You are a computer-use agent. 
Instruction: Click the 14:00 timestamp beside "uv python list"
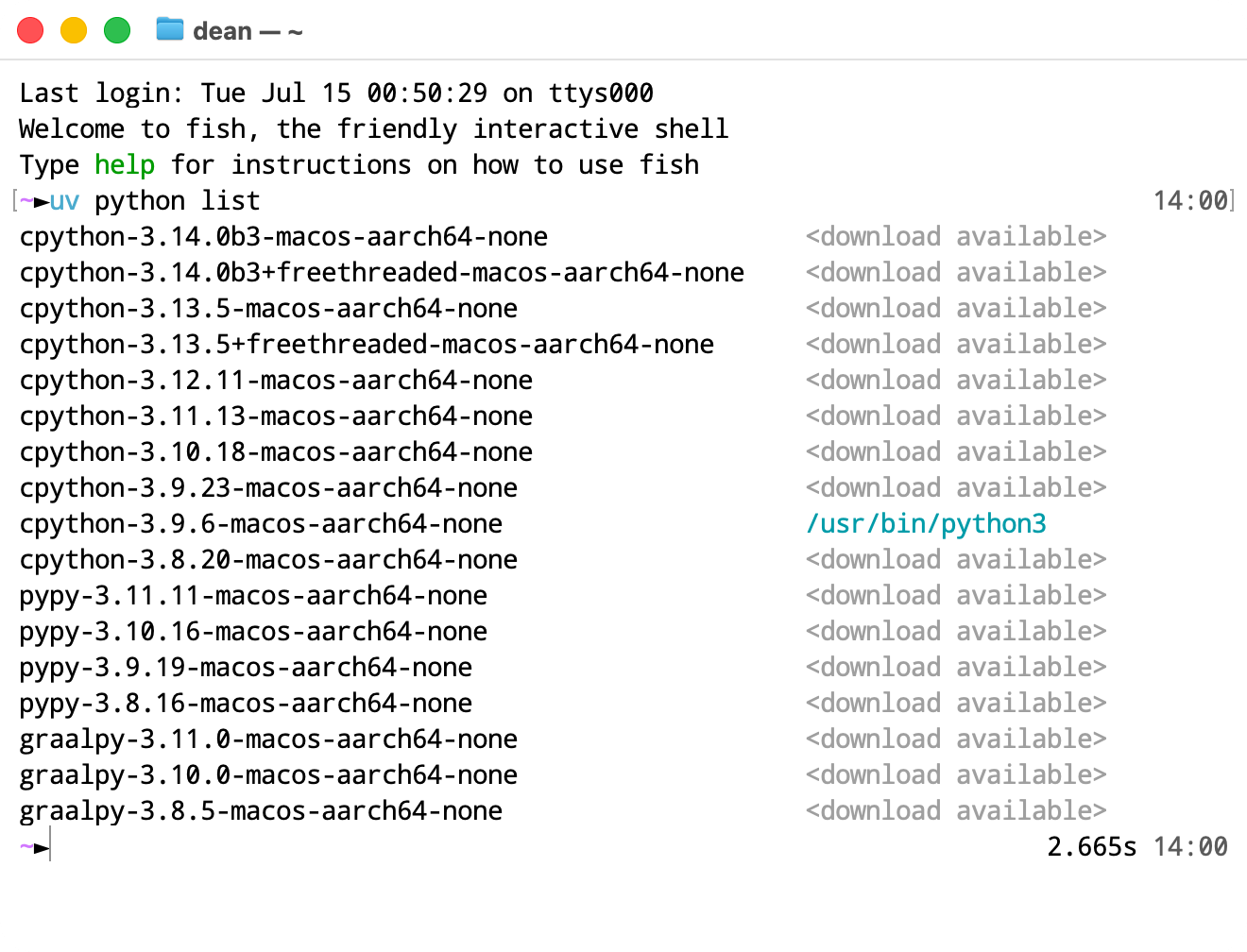point(1190,201)
